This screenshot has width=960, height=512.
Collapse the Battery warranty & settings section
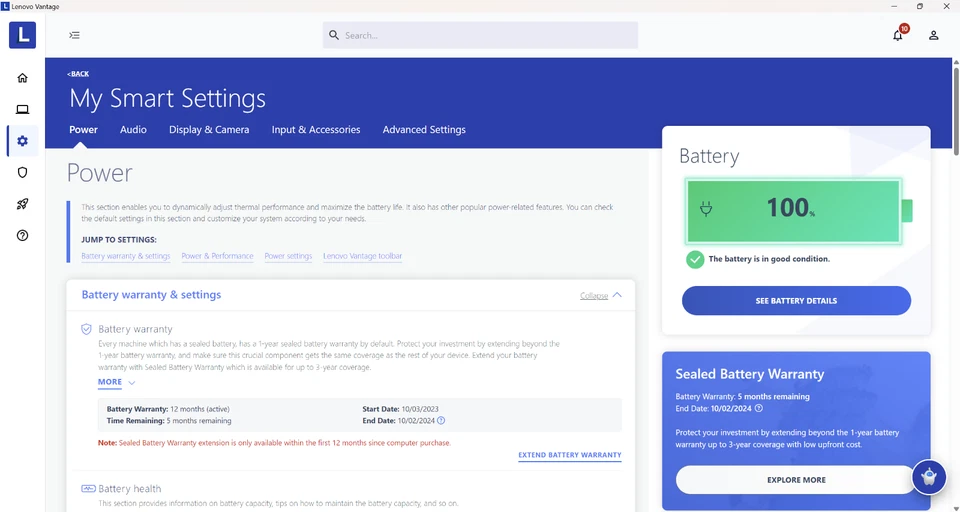click(601, 296)
